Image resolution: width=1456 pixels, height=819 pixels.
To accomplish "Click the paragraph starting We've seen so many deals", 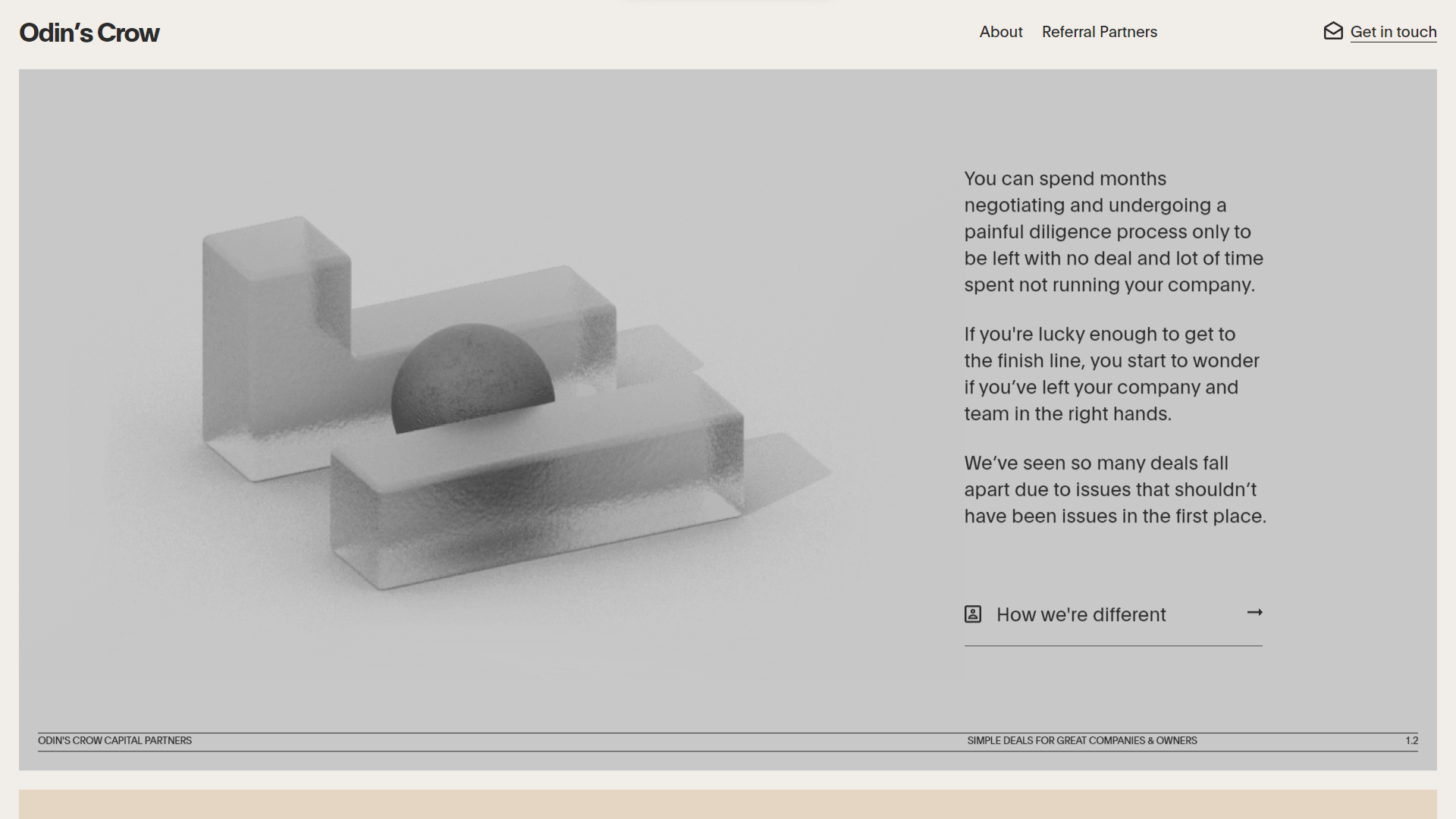I will pyautogui.click(x=1115, y=490).
